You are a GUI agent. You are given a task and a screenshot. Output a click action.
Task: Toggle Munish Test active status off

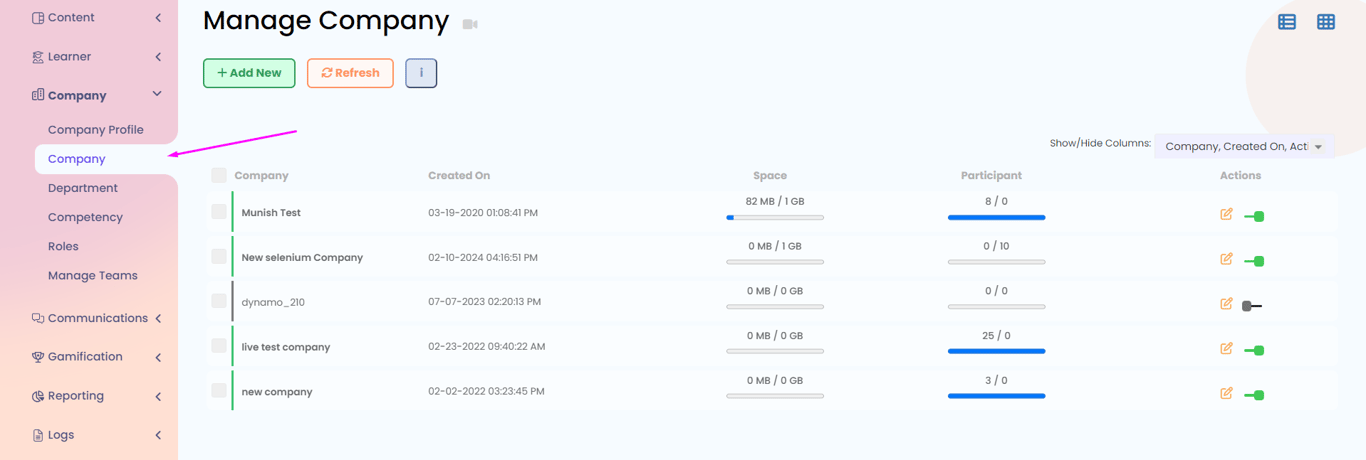(x=1254, y=216)
